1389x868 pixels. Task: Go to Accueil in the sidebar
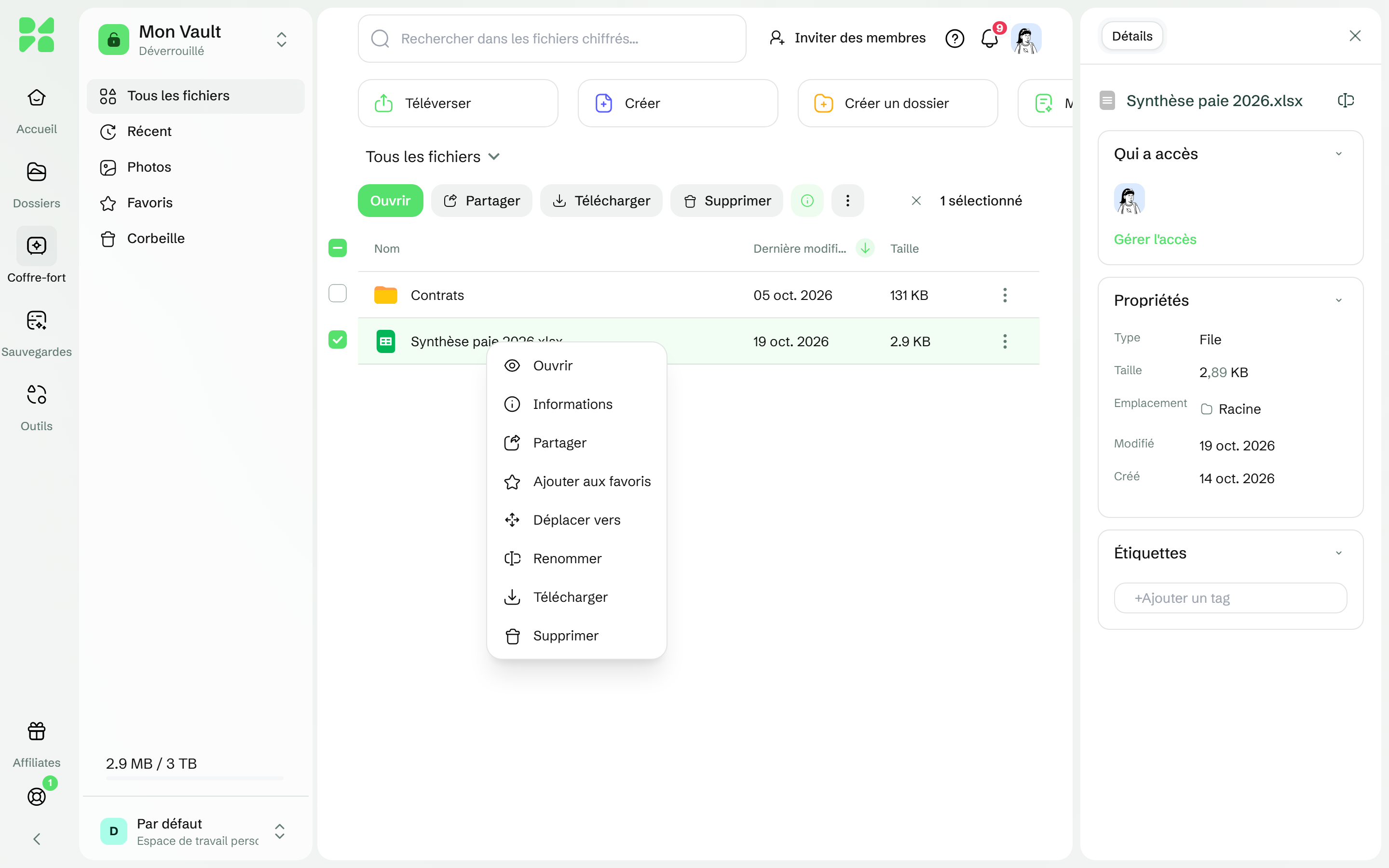tap(36, 110)
